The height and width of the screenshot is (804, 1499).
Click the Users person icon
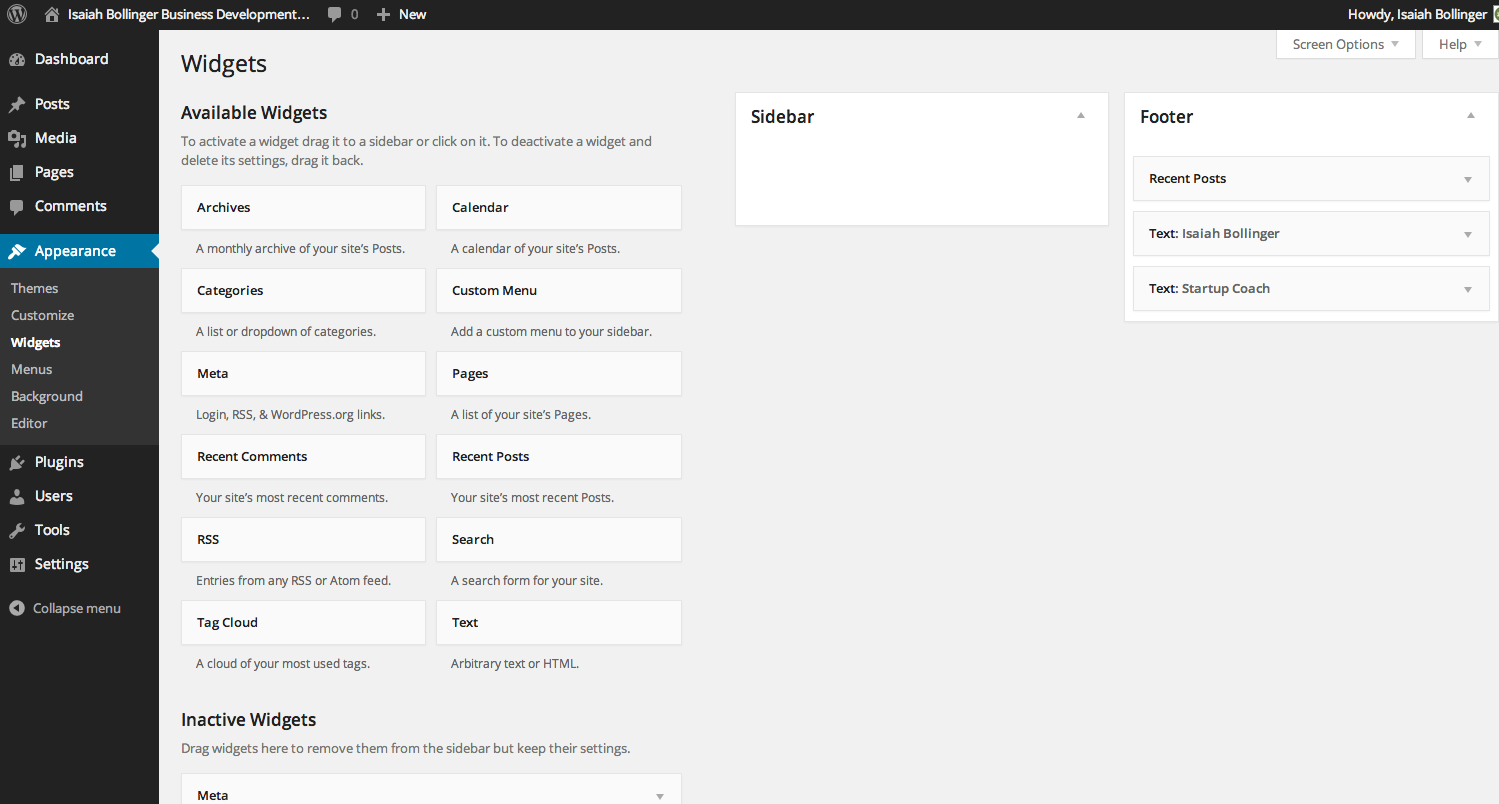tap(17, 496)
